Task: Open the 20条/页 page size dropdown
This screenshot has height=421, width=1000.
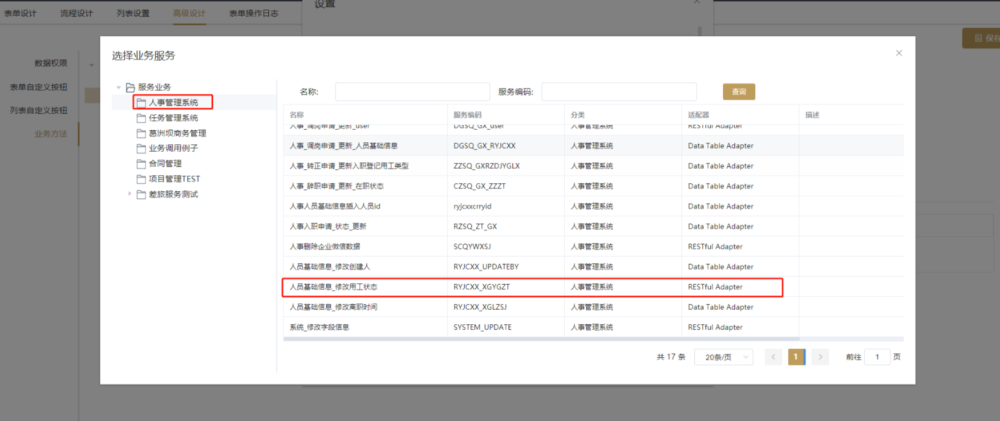Action: (726, 357)
